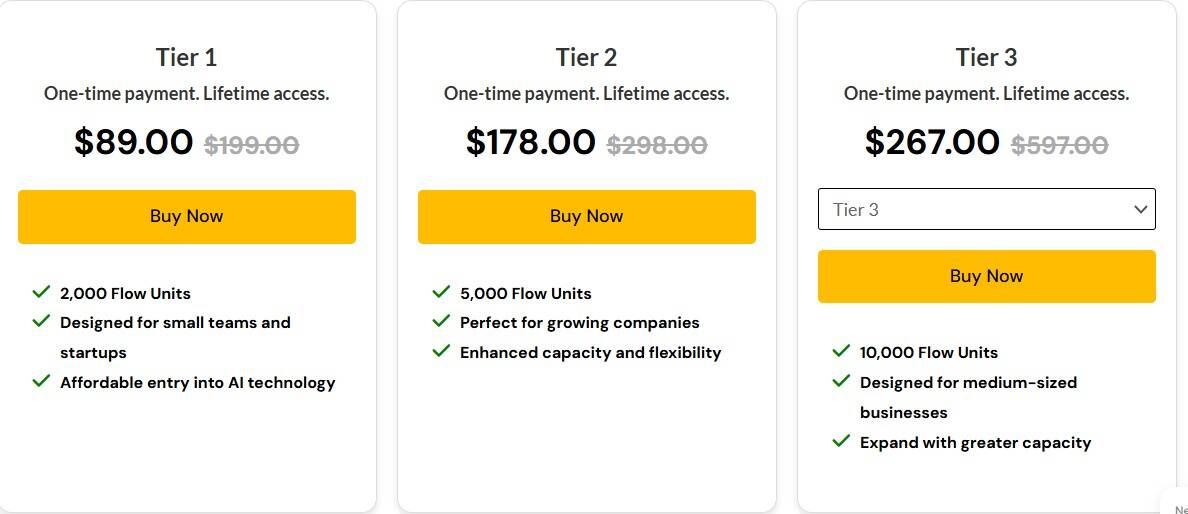This screenshot has height=514, width=1188.
Task: Click the Tier 1 Buy Now button
Action: click(x=187, y=216)
